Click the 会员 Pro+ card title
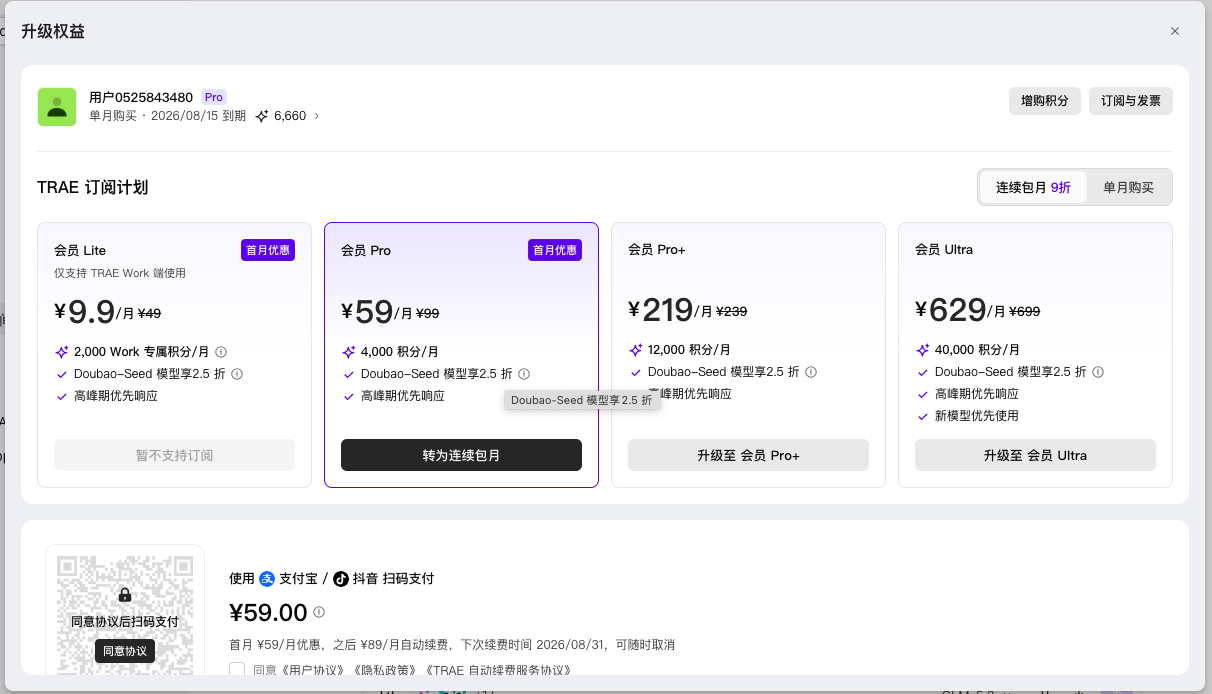 pos(657,249)
